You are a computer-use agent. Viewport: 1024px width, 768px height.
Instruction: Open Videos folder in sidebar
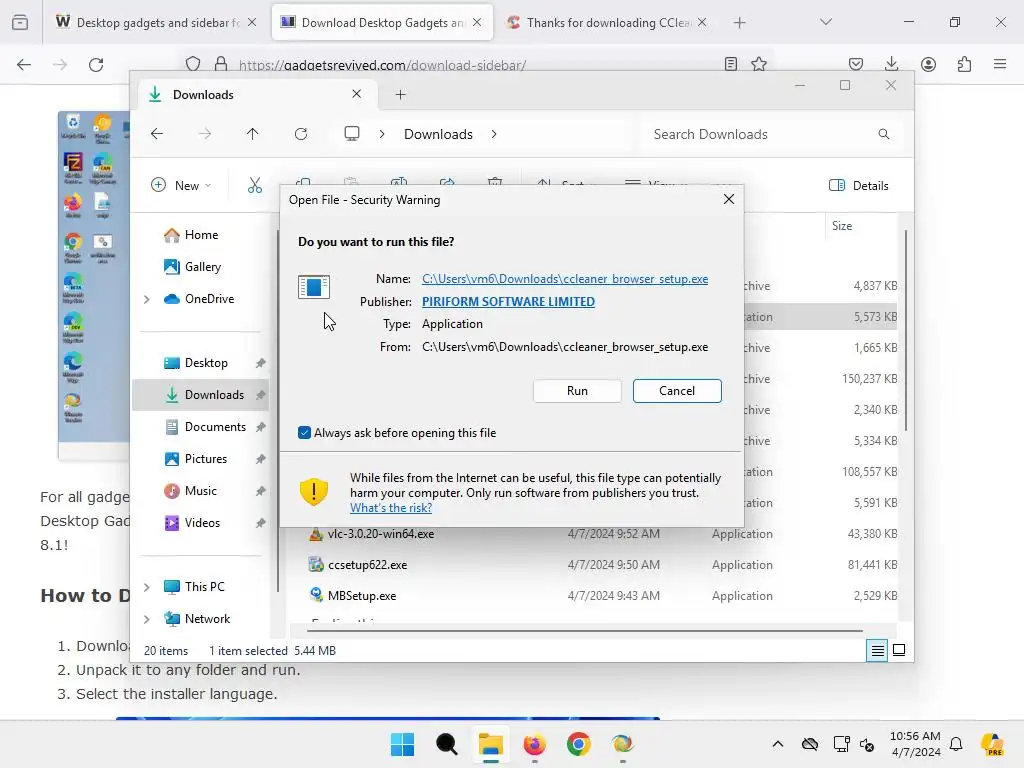(202, 522)
